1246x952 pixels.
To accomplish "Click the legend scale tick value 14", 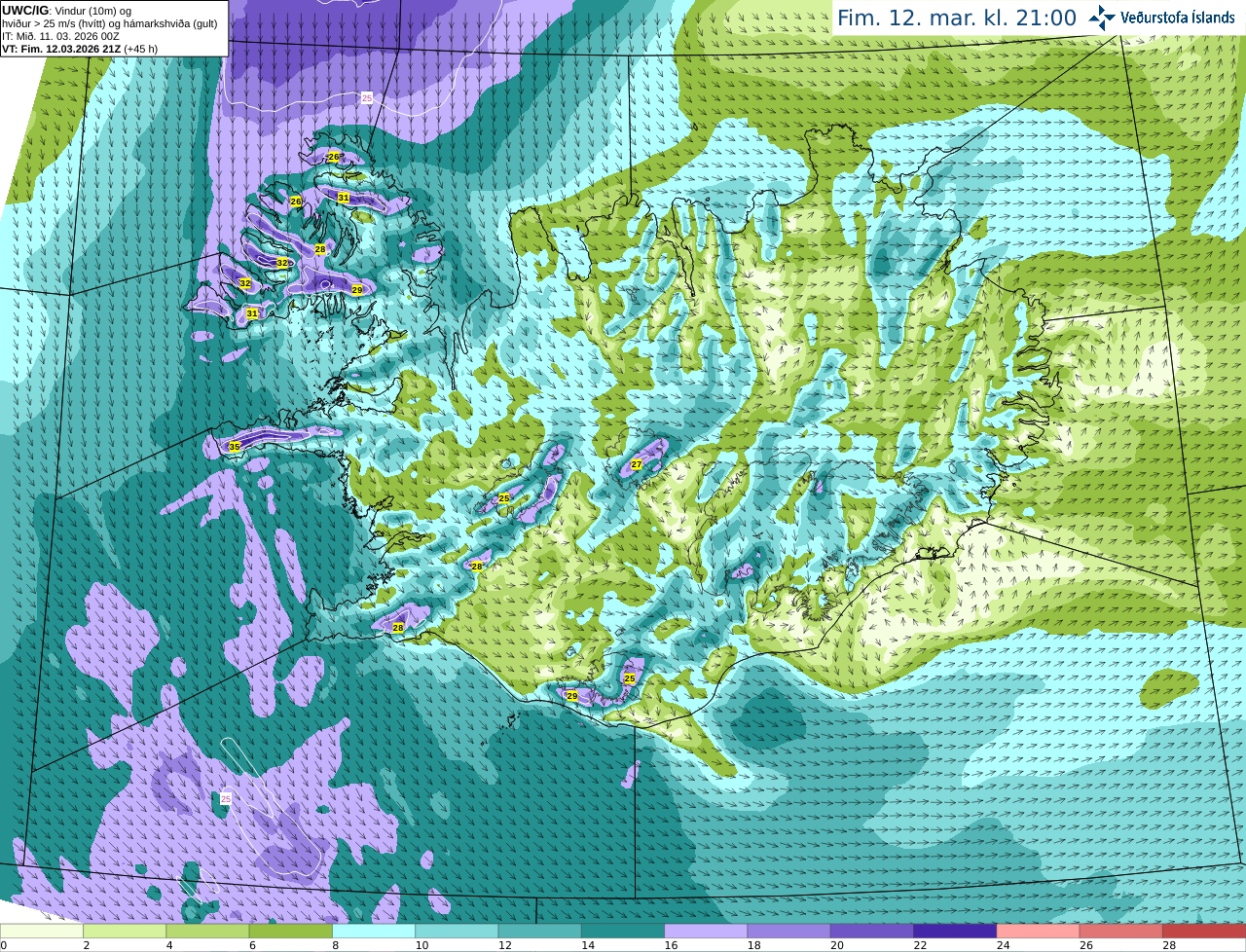I will [x=587, y=945].
